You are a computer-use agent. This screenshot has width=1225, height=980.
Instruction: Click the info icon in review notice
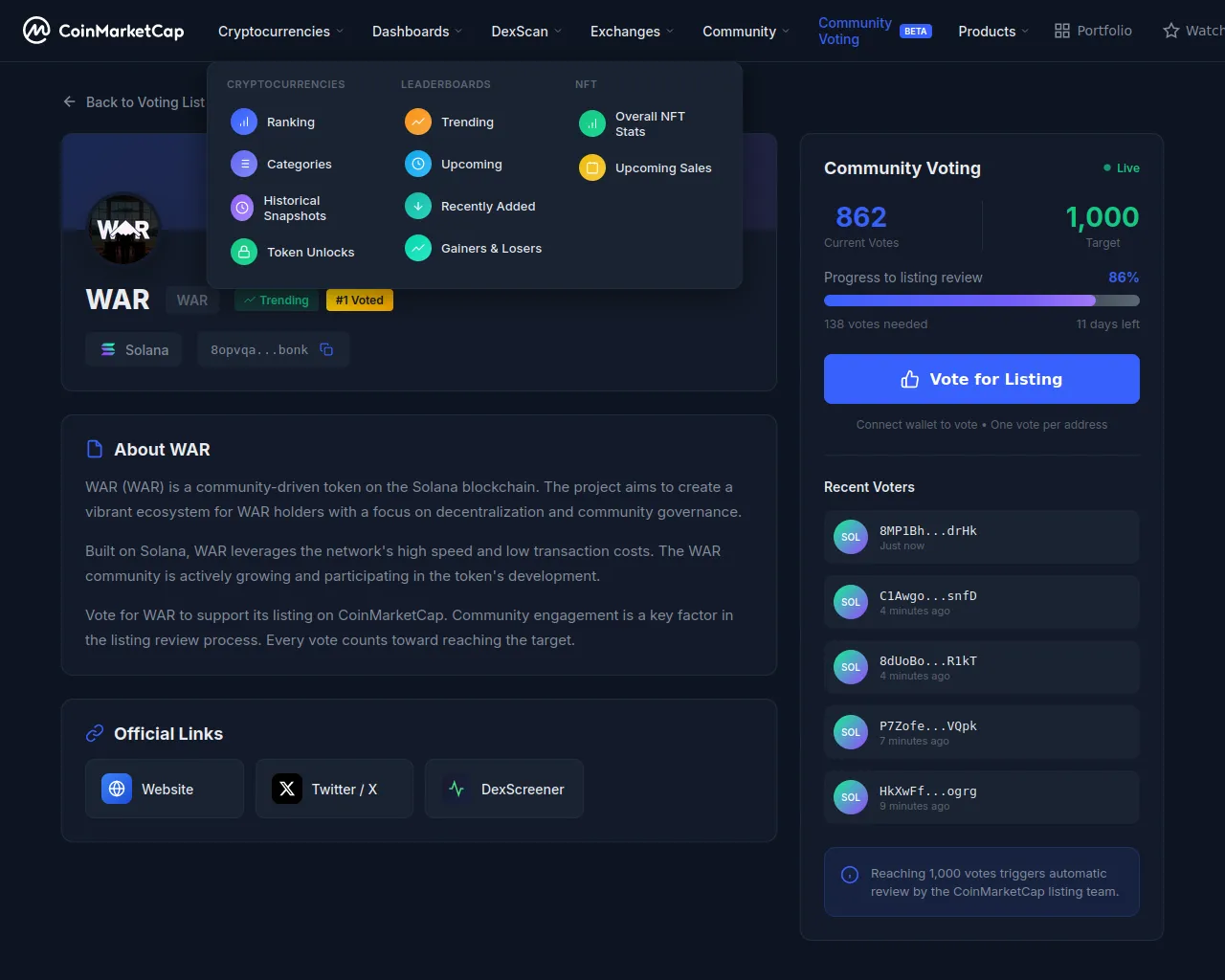pos(850,875)
